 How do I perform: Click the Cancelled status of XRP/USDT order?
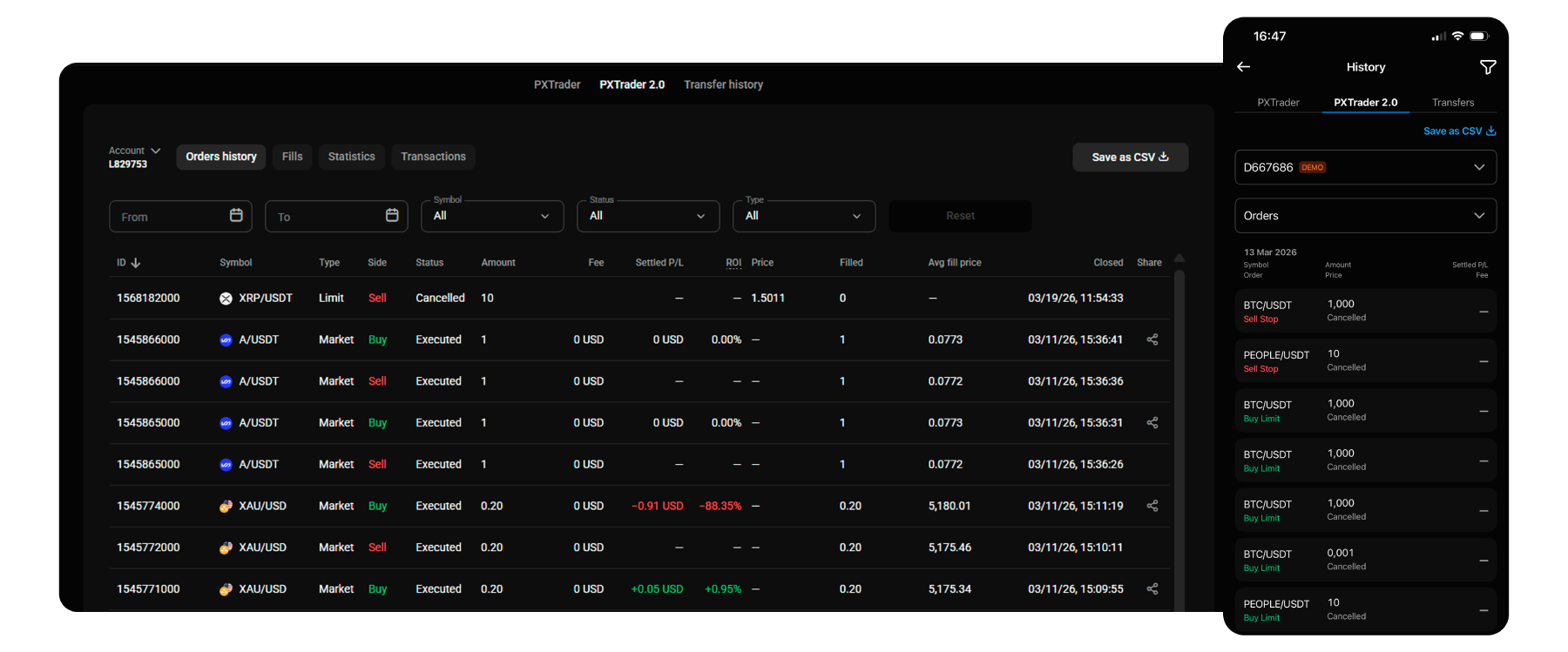coord(440,299)
